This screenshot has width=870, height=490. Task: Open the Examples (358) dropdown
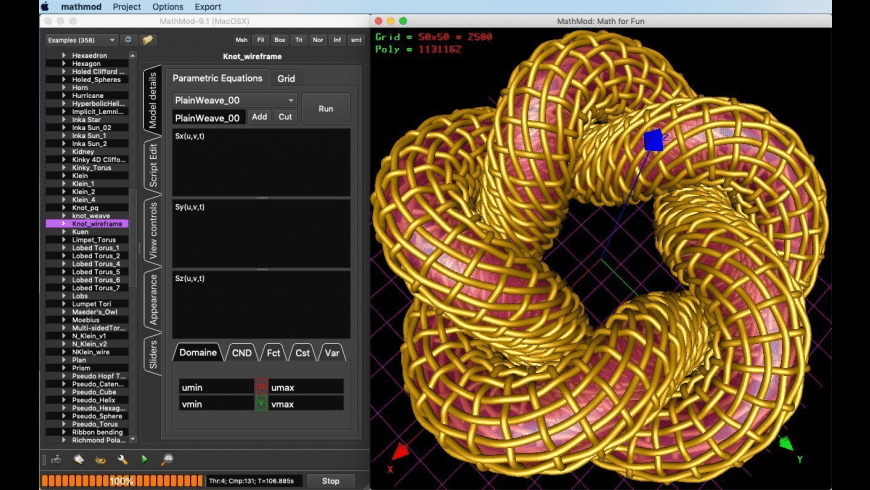[x=82, y=40]
